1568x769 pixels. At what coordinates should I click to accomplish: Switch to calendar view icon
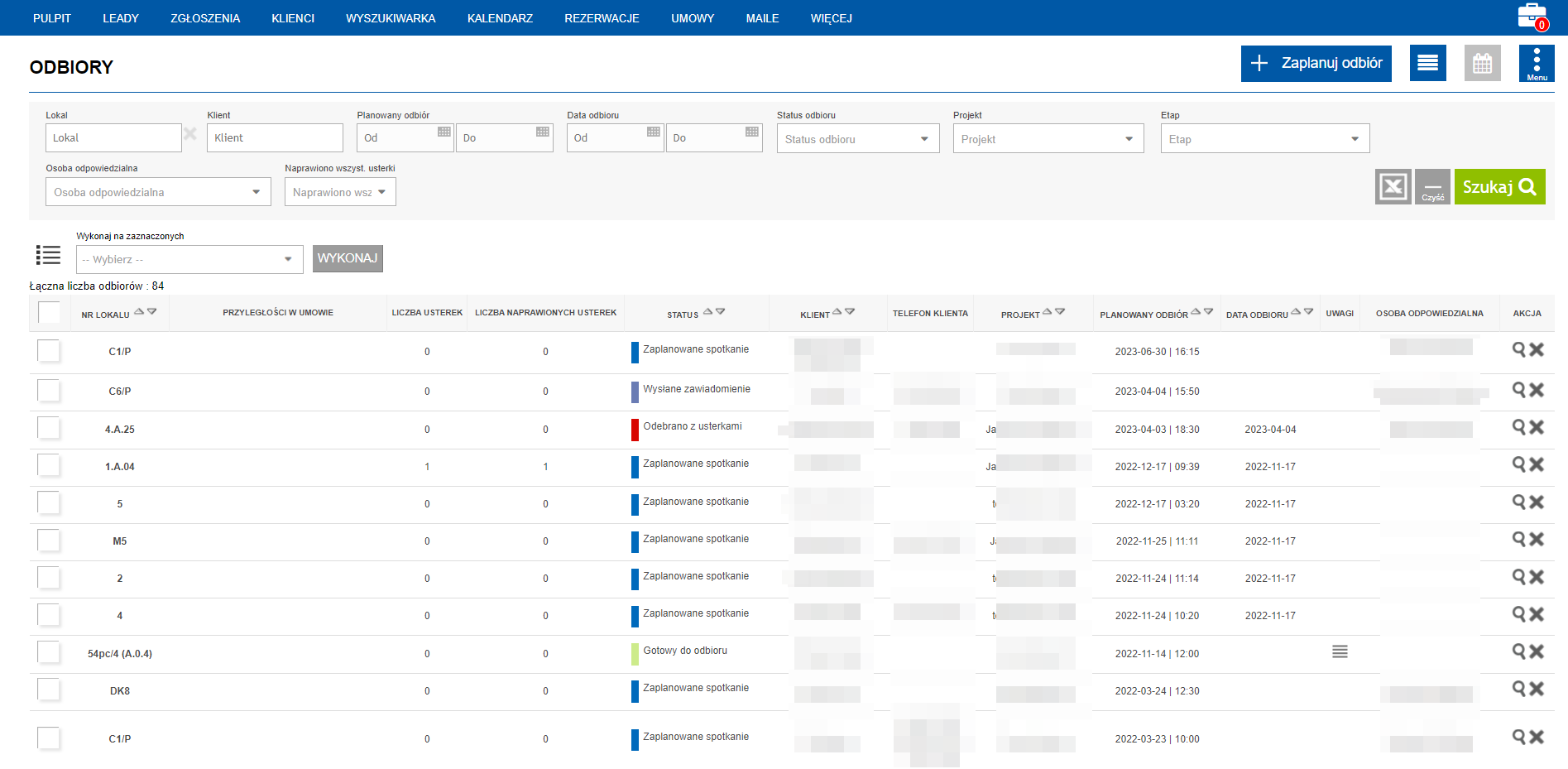tap(1482, 63)
